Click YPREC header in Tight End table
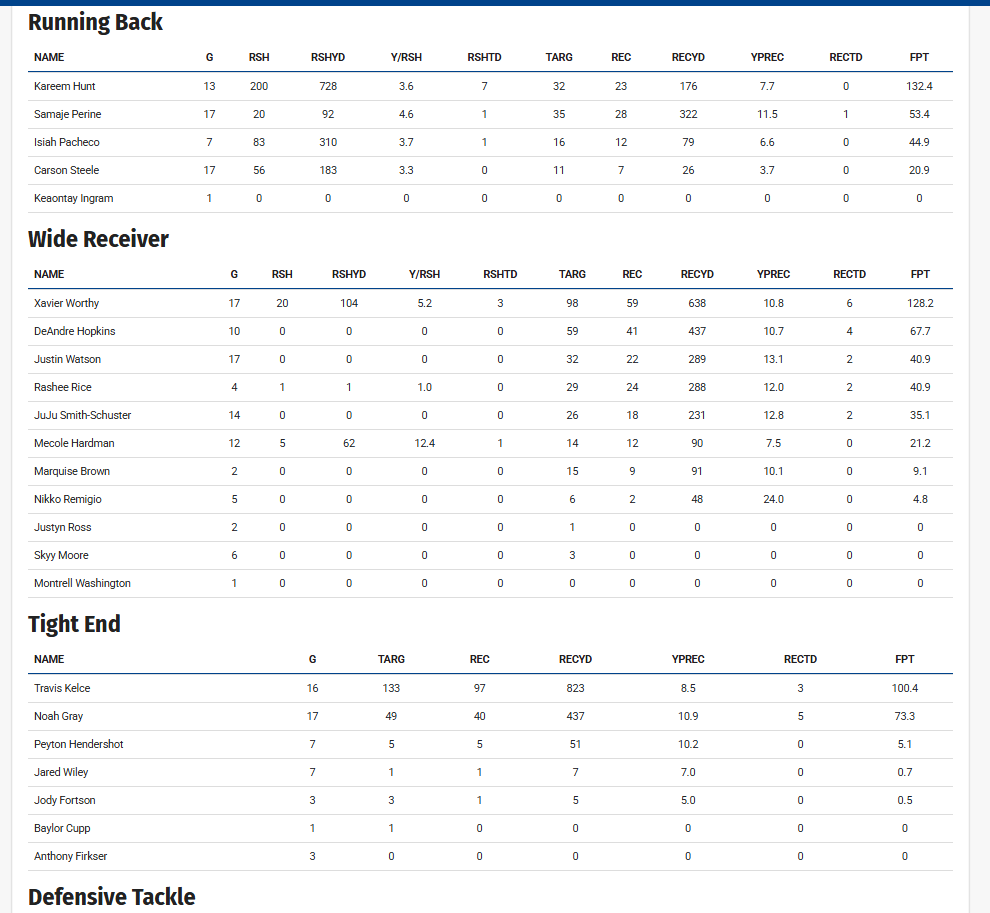This screenshot has width=990, height=913. tap(688, 659)
